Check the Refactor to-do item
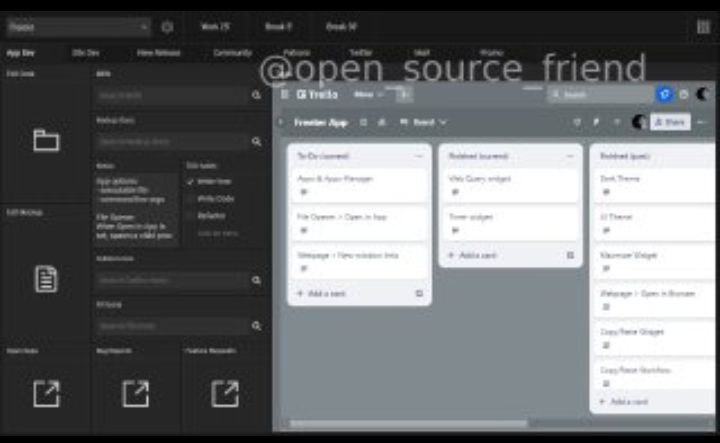This screenshot has height=443, width=720. tap(190, 216)
